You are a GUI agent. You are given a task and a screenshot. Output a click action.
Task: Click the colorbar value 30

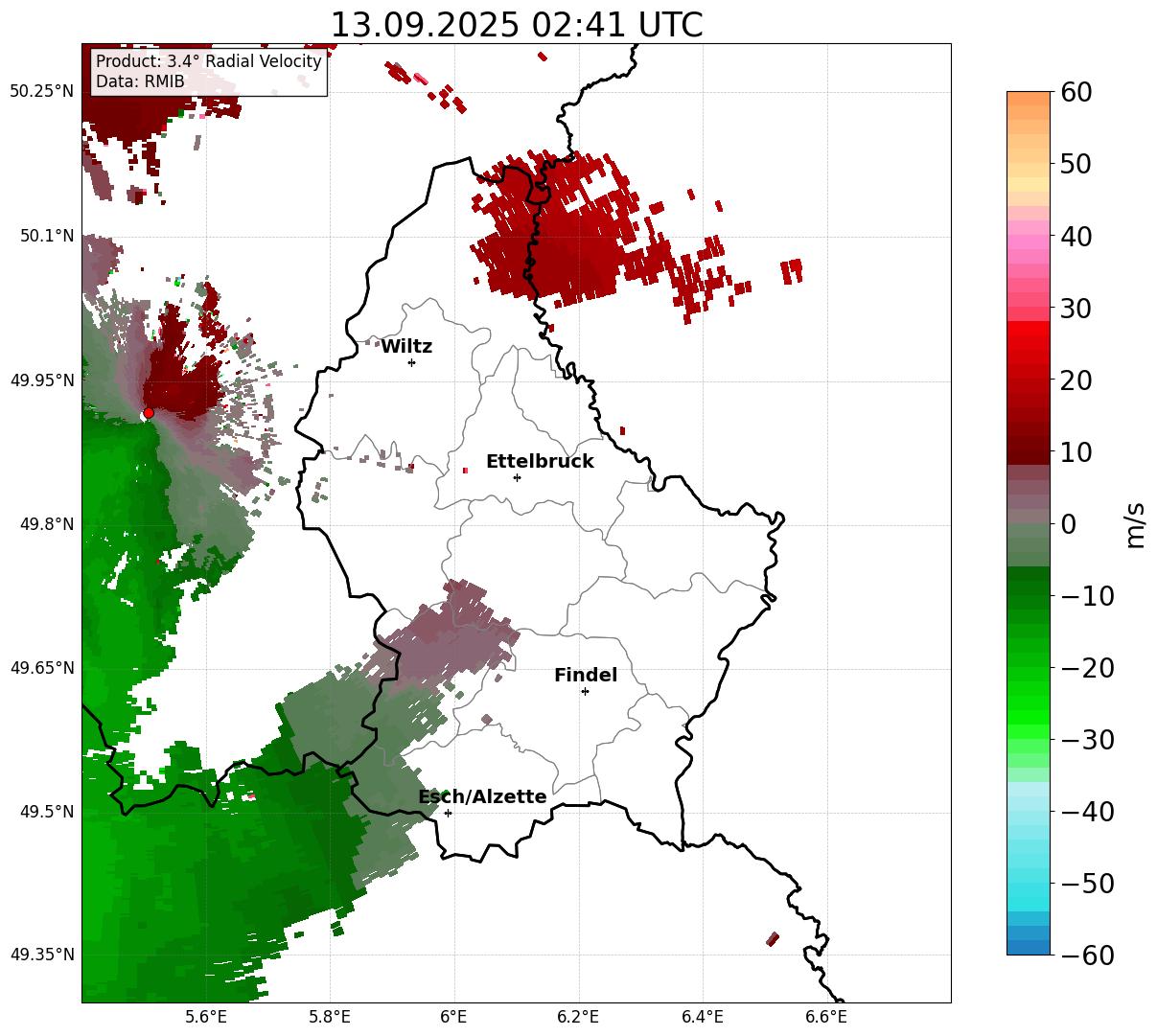point(1075,309)
